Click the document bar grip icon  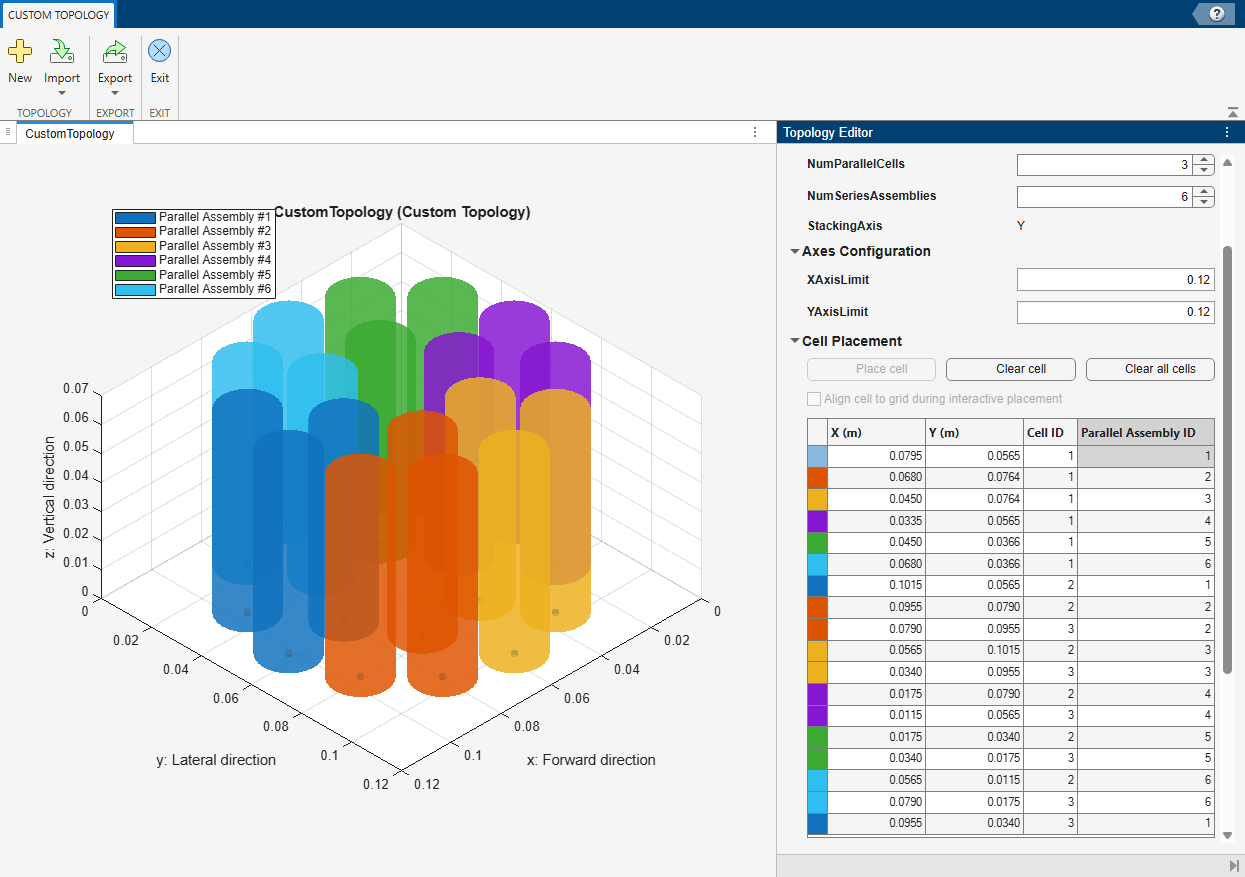8,132
